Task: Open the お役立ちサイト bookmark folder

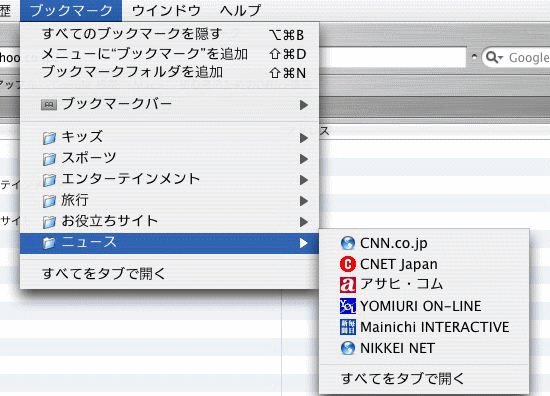Action: click(170, 222)
